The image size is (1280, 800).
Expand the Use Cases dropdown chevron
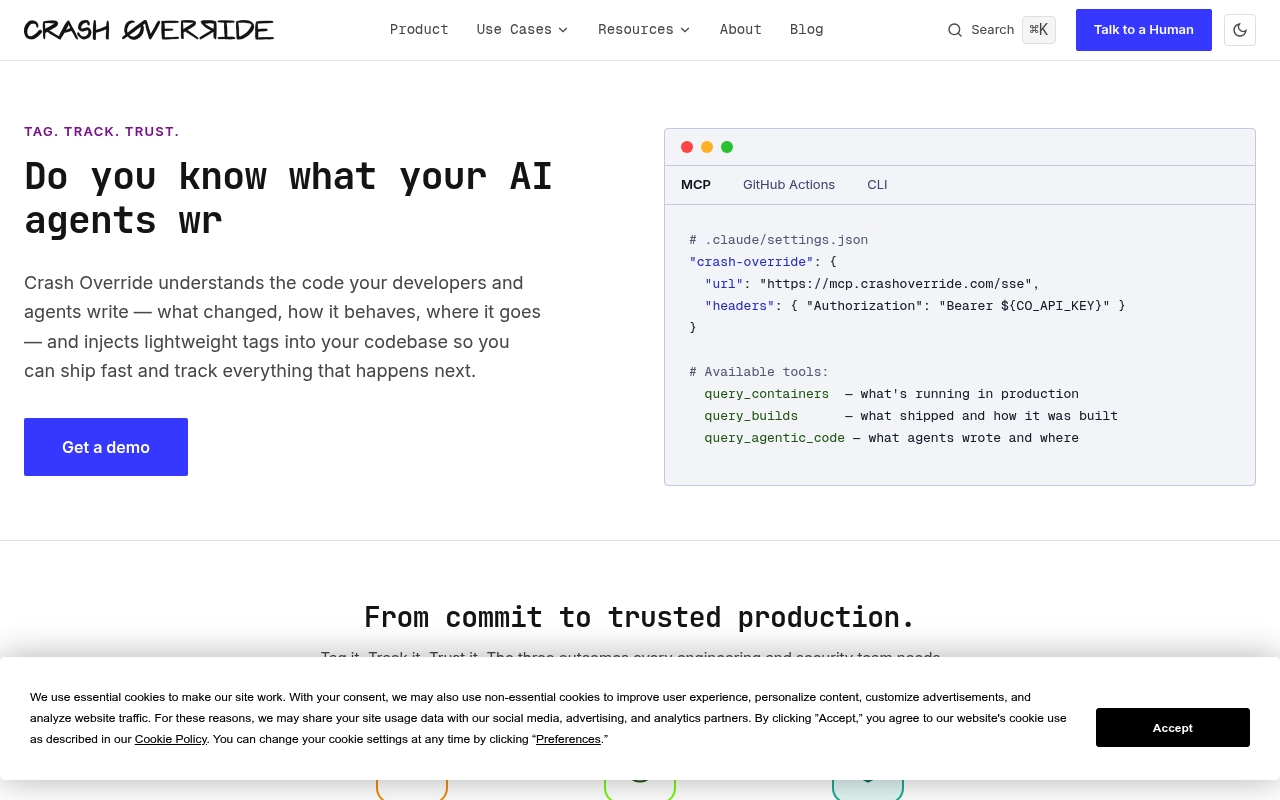(x=563, y=30)
